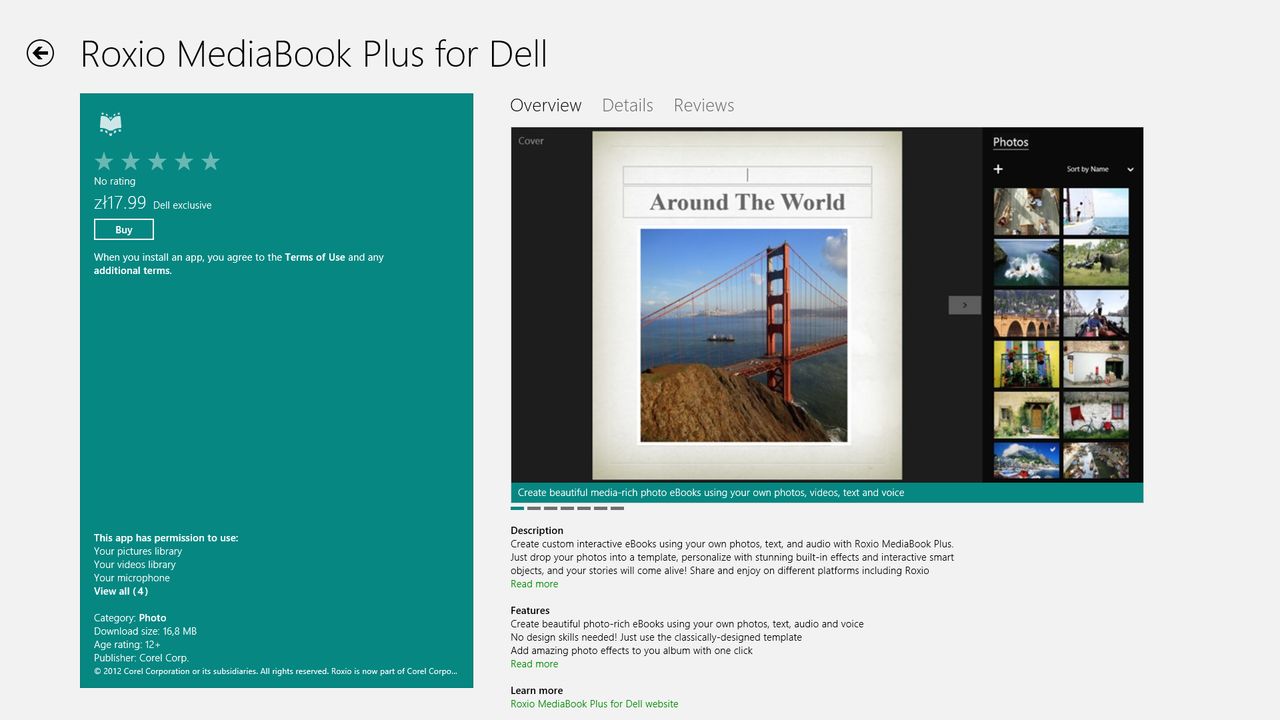Open the Photo category link

153,618
